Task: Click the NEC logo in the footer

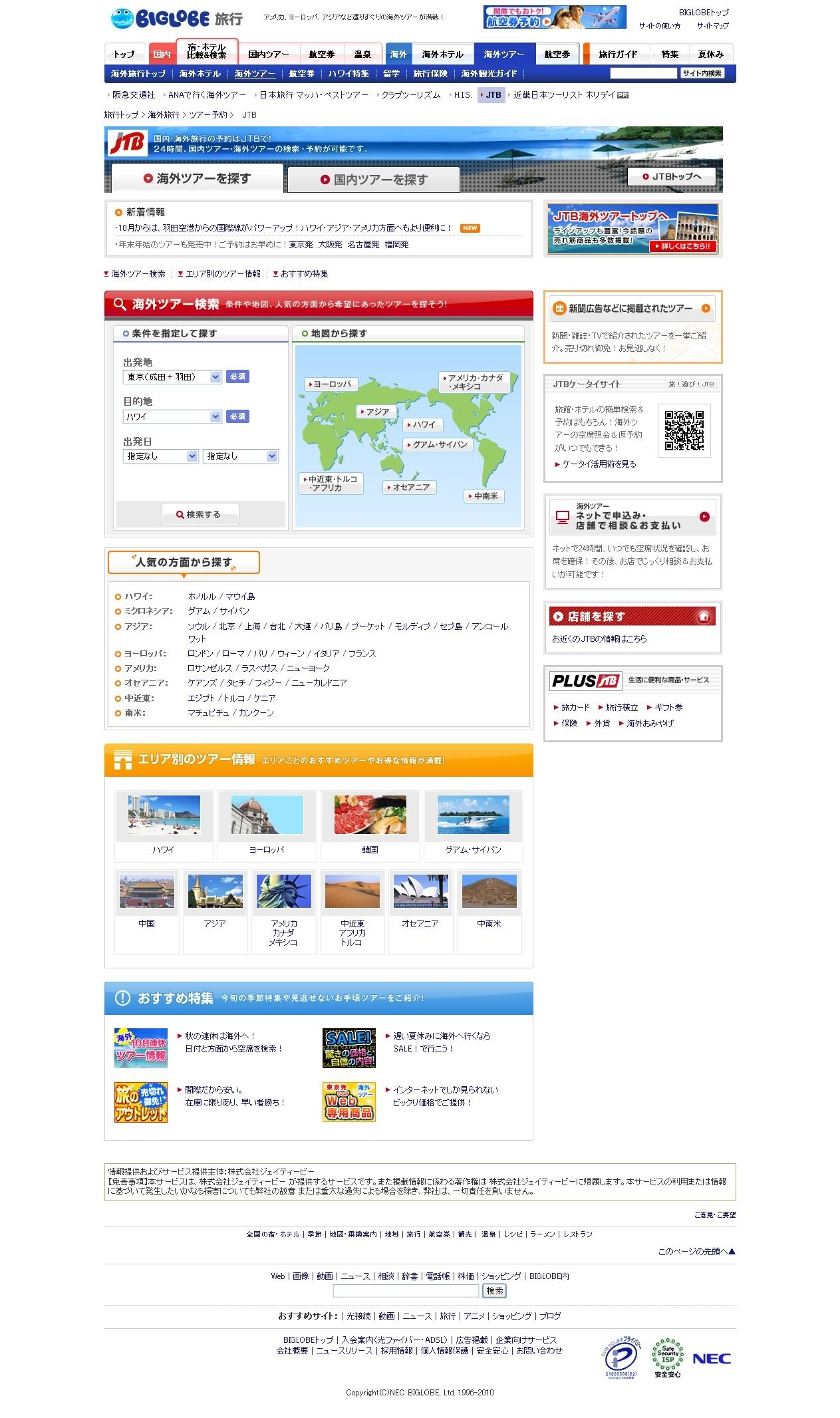Action: [712, 1358]
